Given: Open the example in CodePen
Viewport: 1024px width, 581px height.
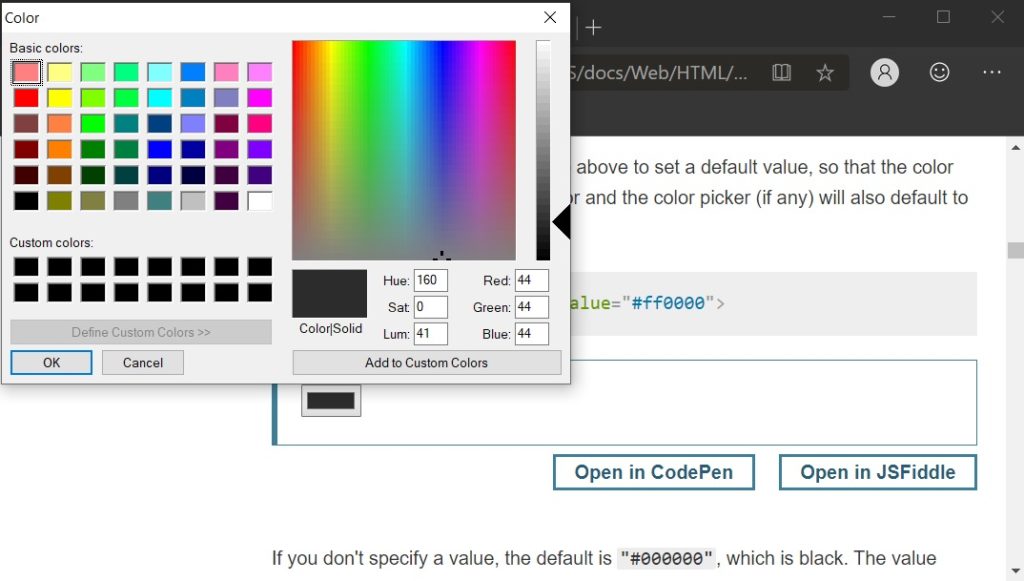Looking at the screenshot, I should point(653,472).
